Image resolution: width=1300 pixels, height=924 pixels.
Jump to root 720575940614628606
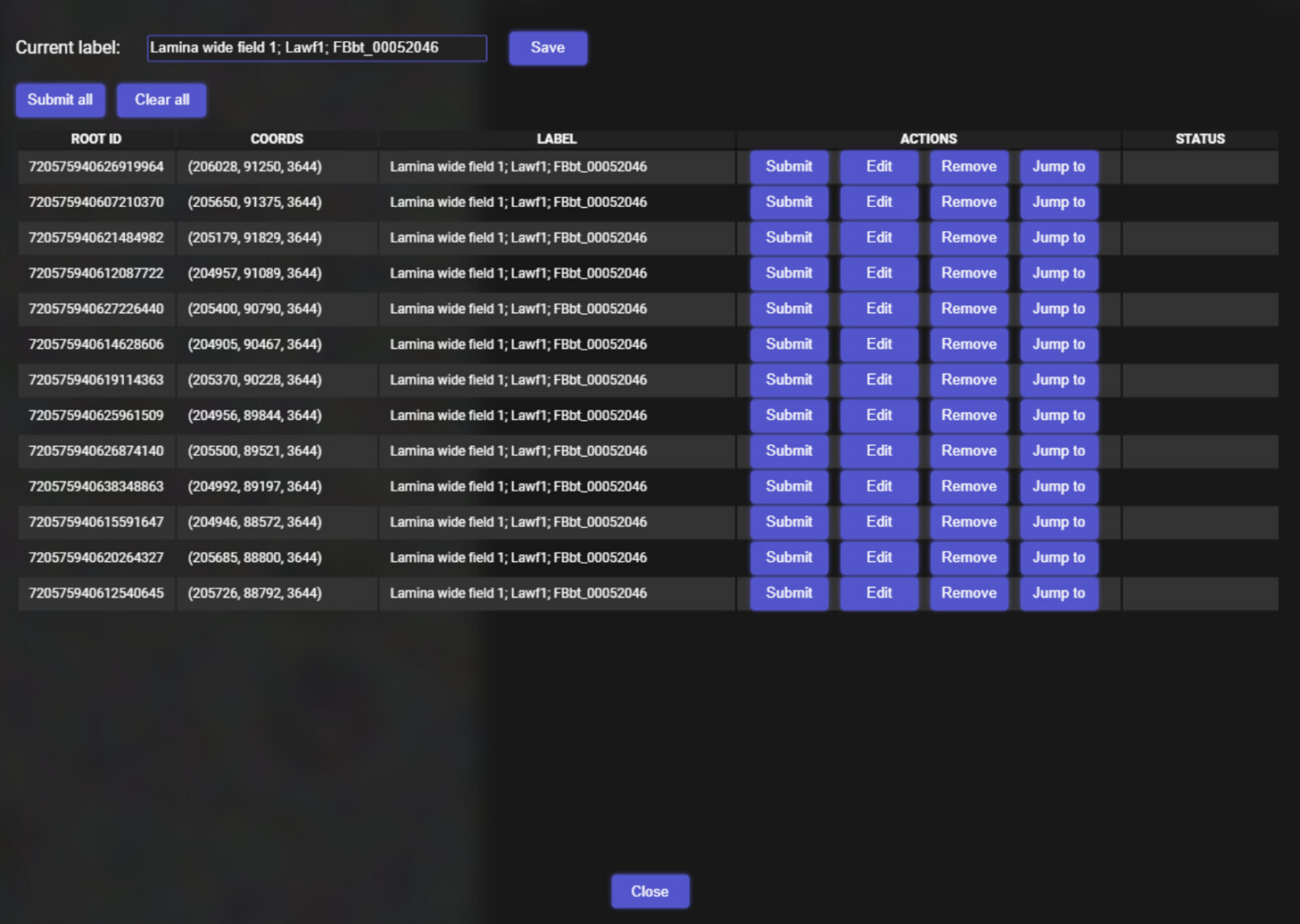[x=1059, y=345]
